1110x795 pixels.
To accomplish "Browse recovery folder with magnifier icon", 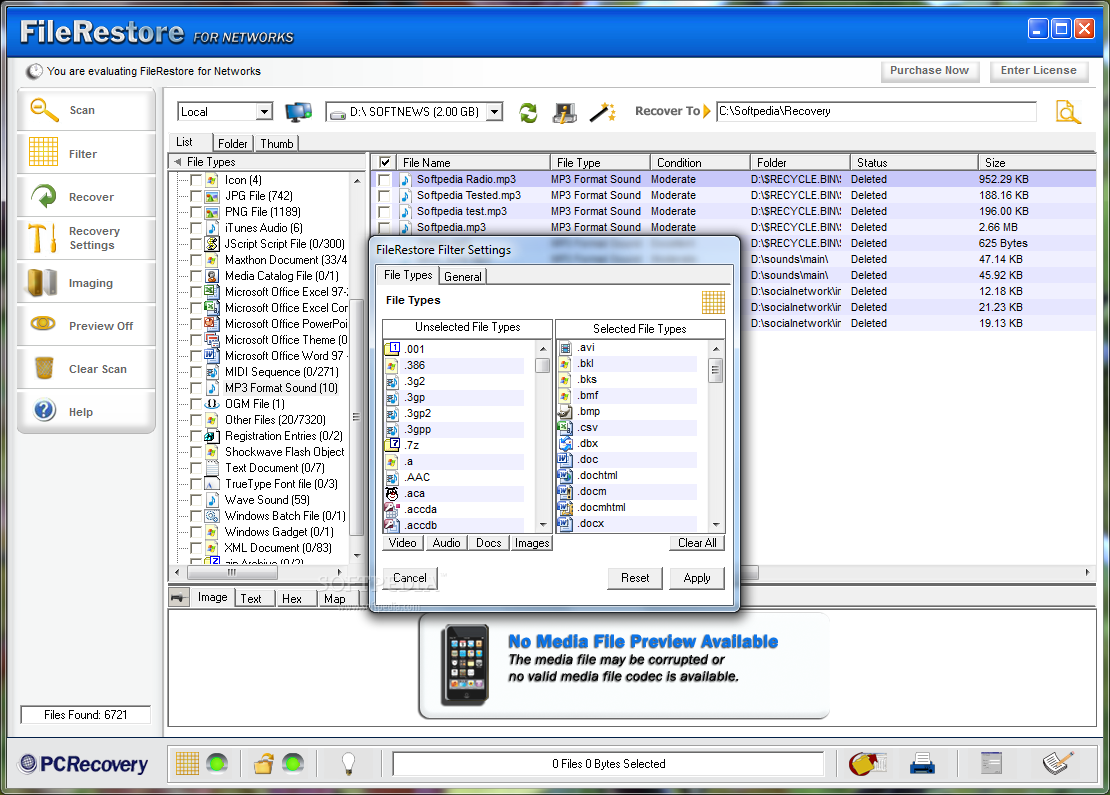I will 1068,112.
